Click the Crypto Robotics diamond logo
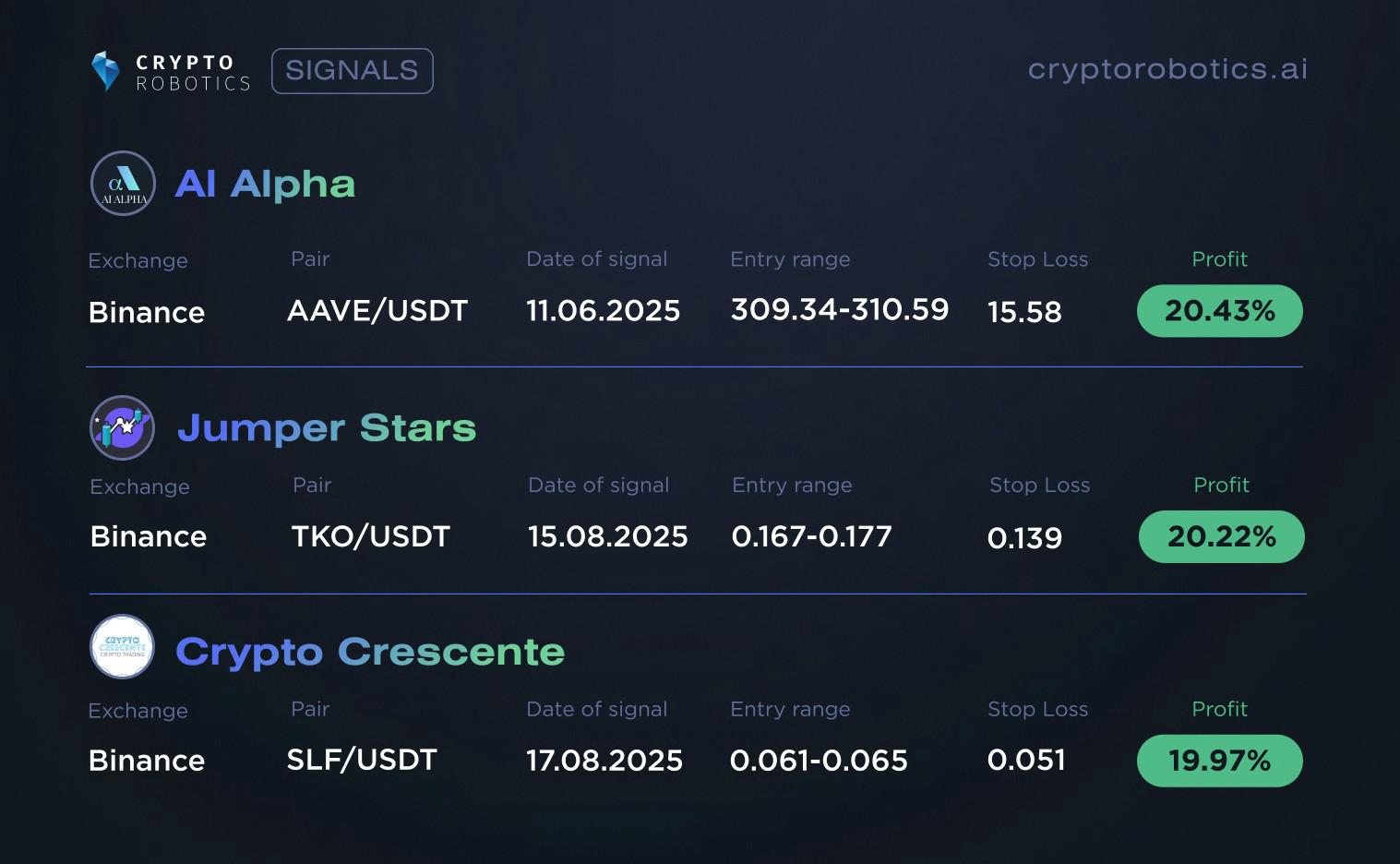The width and height of the screenshot is (1400, 864). pos(105,71)
